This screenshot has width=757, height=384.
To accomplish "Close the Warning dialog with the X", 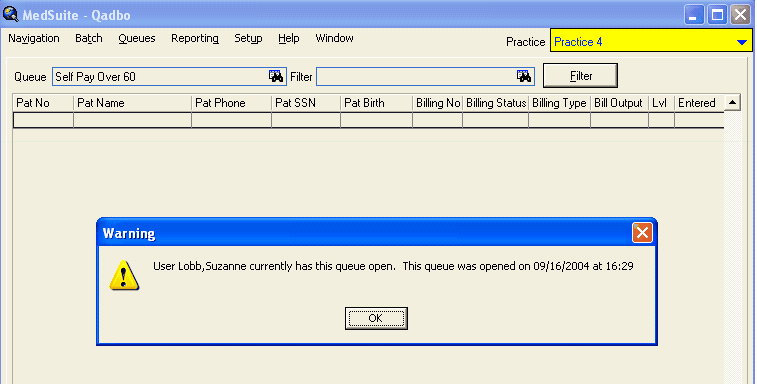I will 642,233.
